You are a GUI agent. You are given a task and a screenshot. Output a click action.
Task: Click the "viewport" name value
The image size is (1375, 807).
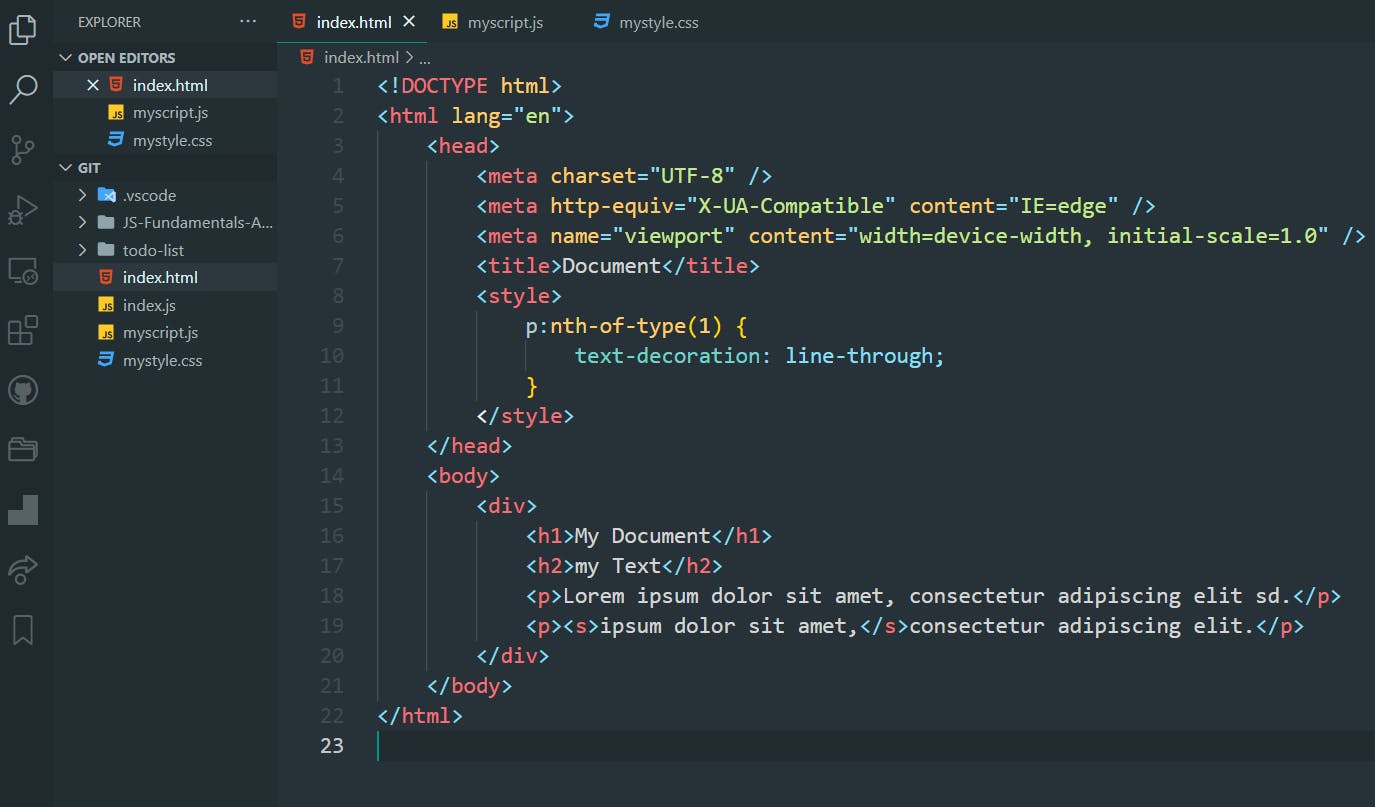pos(673,236)
